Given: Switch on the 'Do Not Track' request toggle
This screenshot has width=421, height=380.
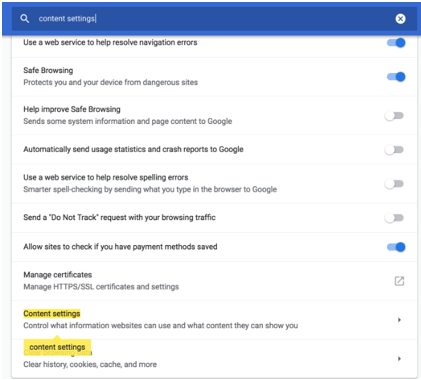Looking at the screenshot, I should click(394, 218).
